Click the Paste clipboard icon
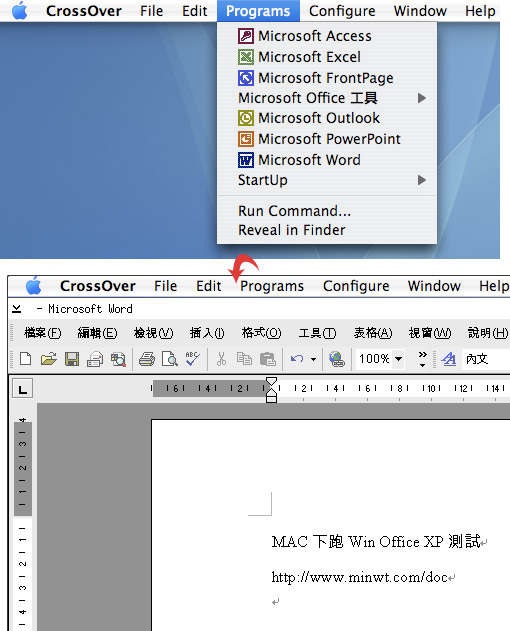The width and height of the screenshot is (510, 631). [x=268, y=359]
